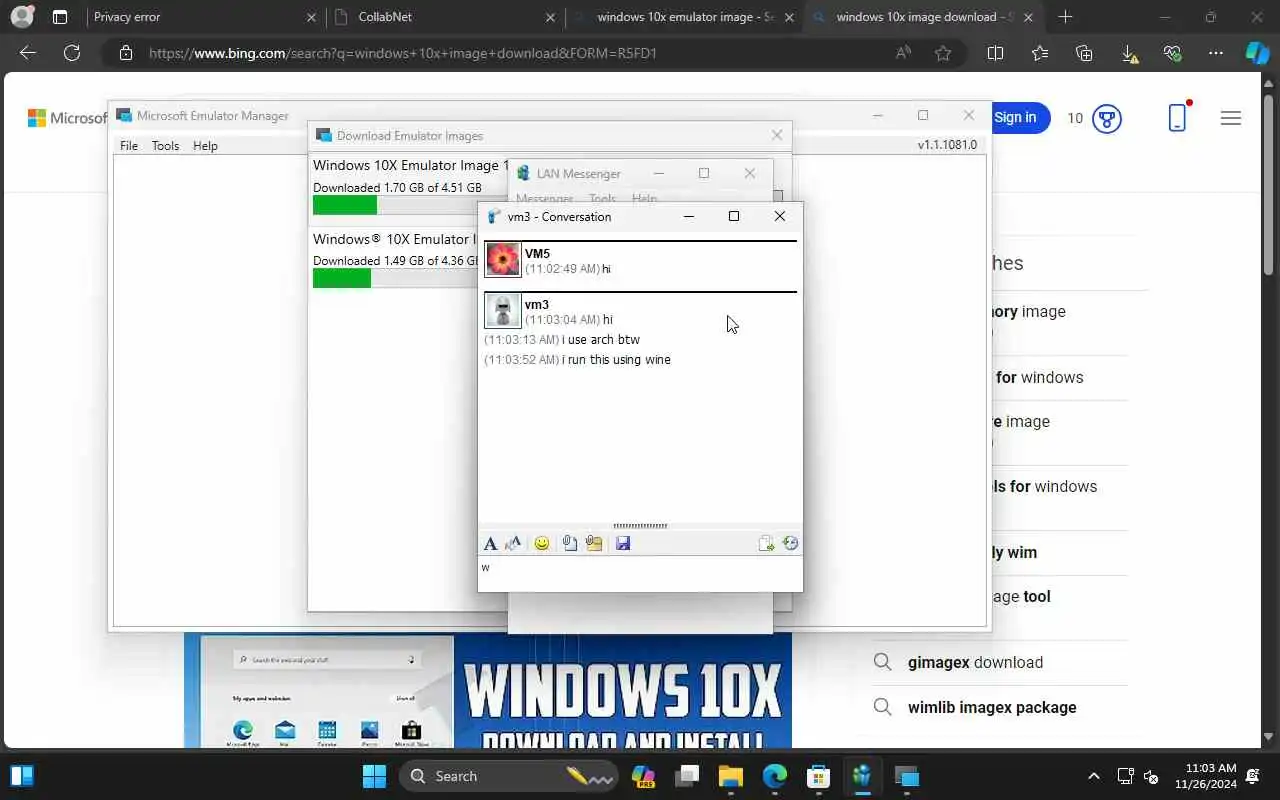This screenshot has width=1280, height=800.
Task: Switch to windows 10x emulator image tab
Action: [685, 17]
